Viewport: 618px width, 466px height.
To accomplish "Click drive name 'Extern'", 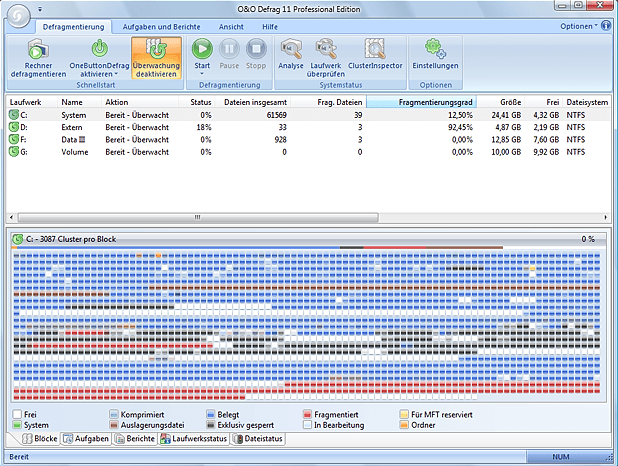I will pos(72,127).
